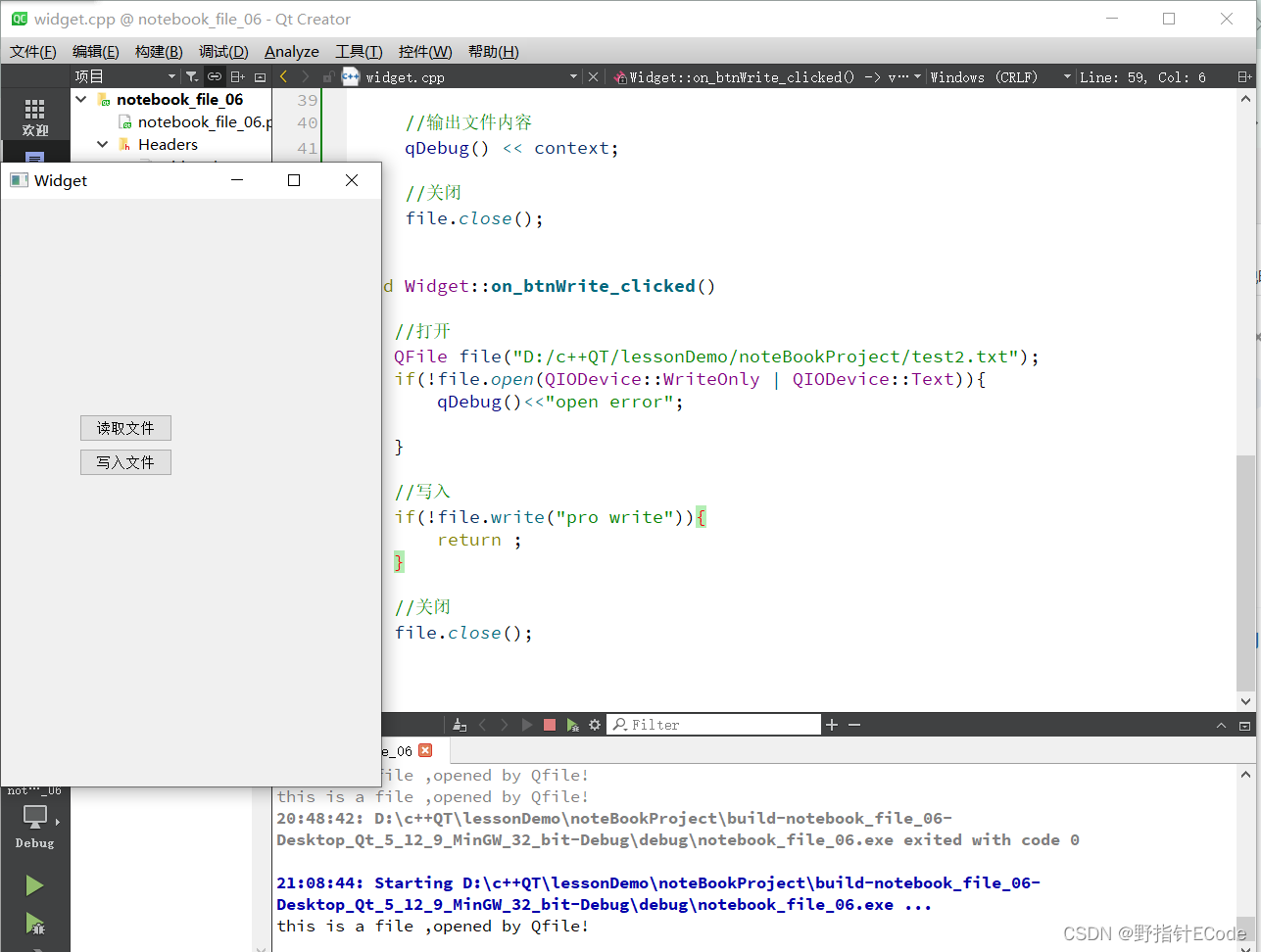
Task: Click the file.close() line at bottom of code
Action: (463, 633)
